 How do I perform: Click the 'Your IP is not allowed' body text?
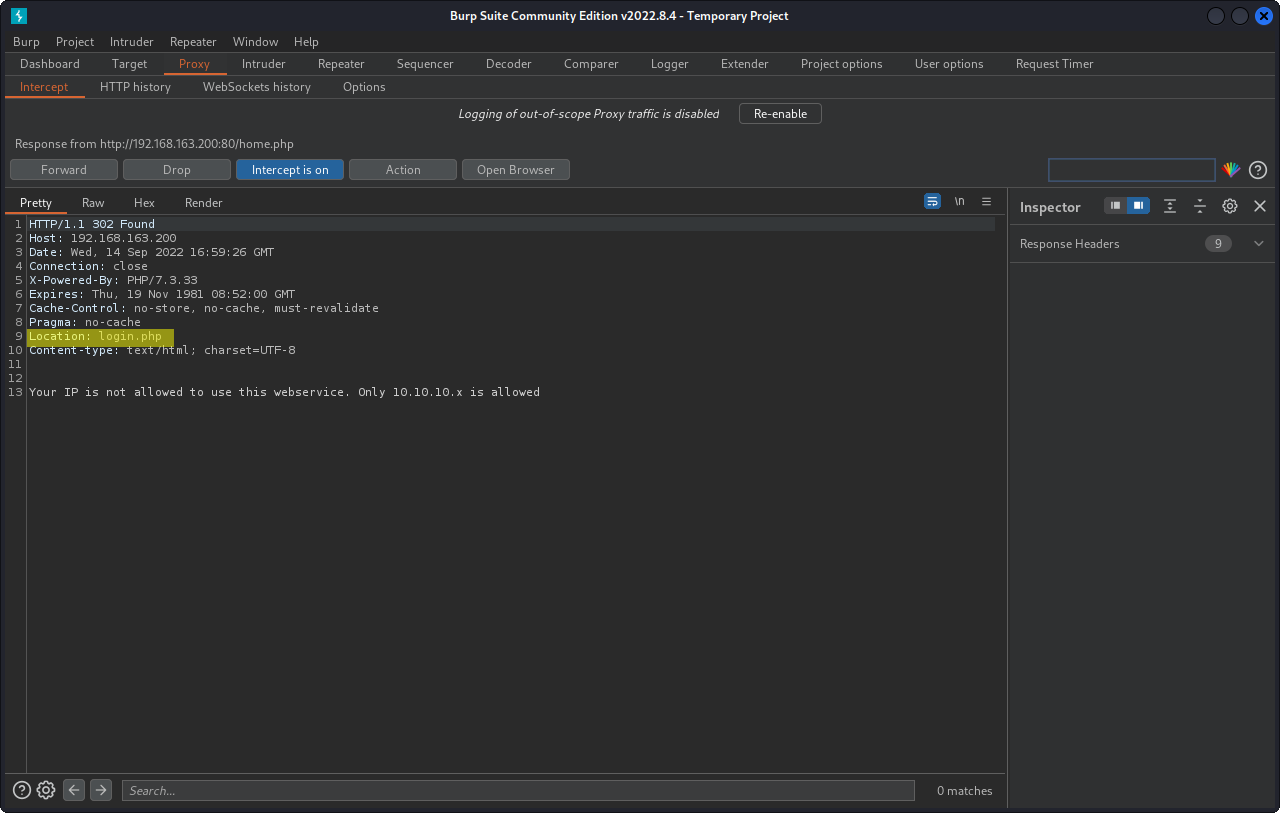tap(284, 392)
